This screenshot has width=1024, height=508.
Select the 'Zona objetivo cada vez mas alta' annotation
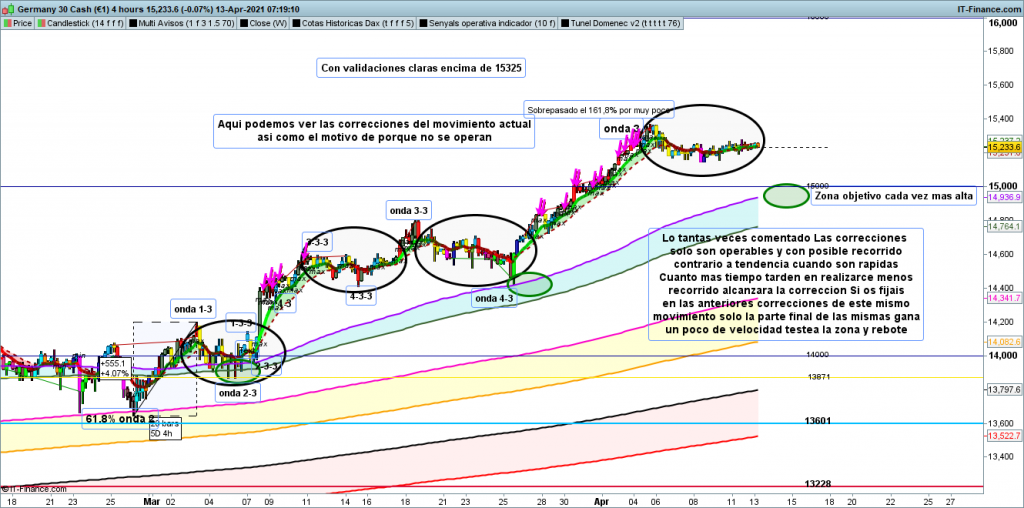pyautogui.click(x=893, y=196)
